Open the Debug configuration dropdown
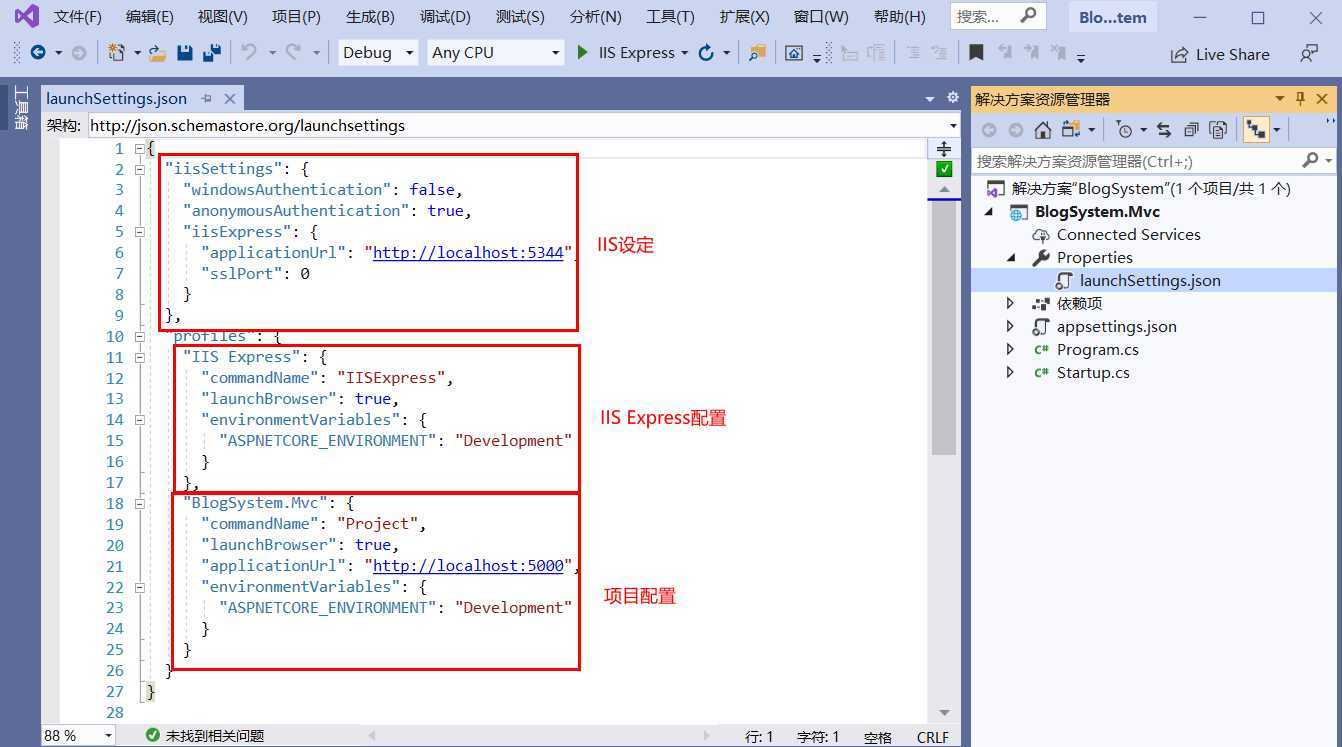 tap(378, 53)
